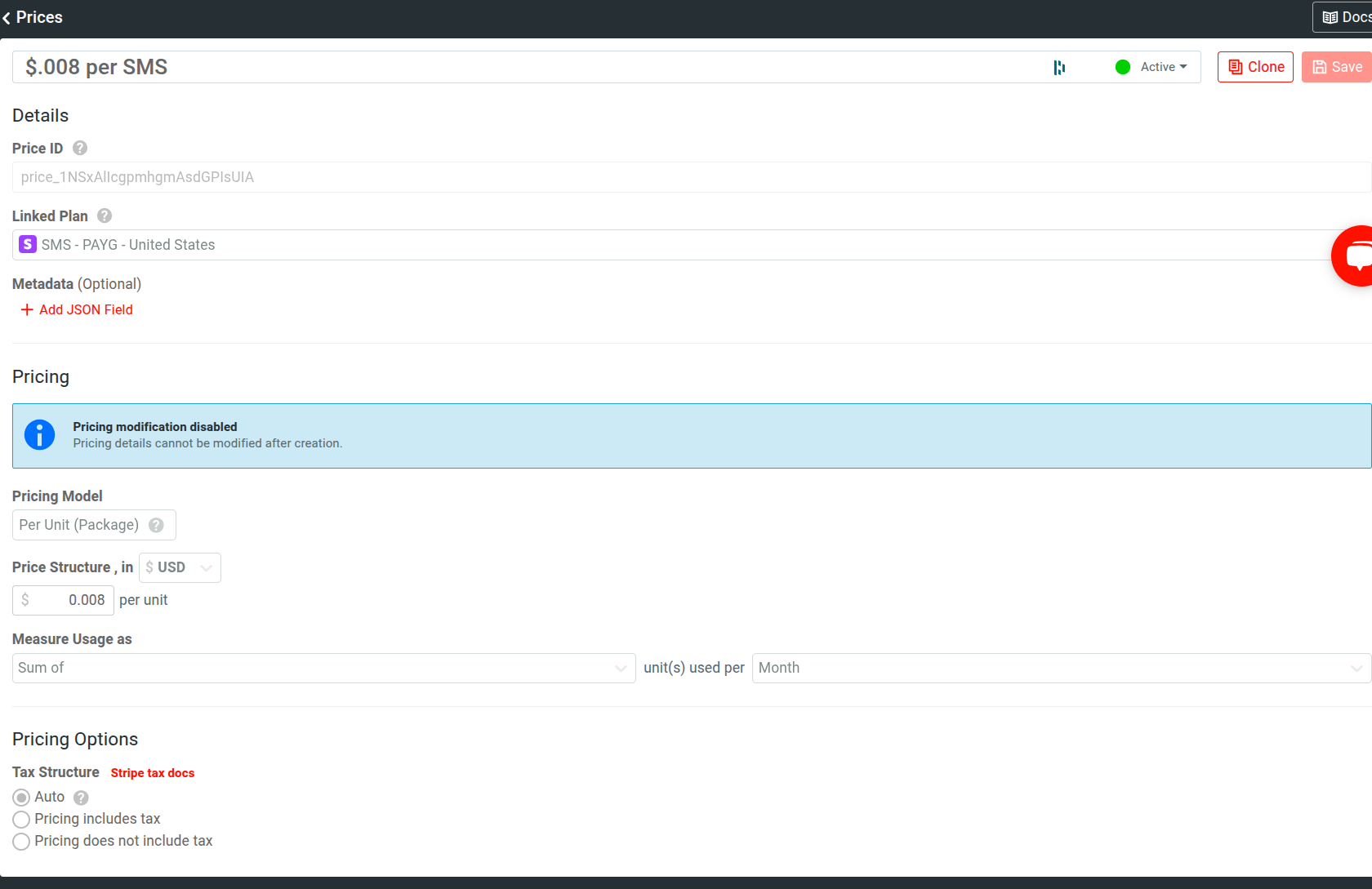Click the back arrow next to Prices
This screenshot has width=1372, height=889.
tap(7, 17)
